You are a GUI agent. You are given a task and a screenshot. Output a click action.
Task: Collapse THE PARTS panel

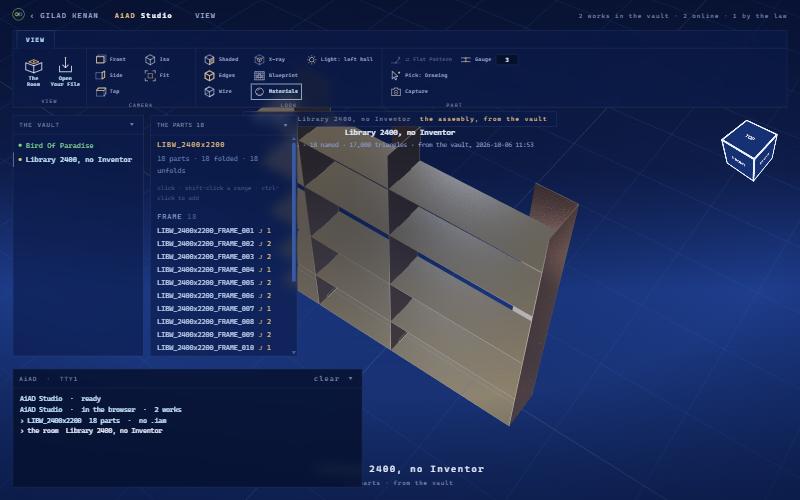click(x=285, y=124)
